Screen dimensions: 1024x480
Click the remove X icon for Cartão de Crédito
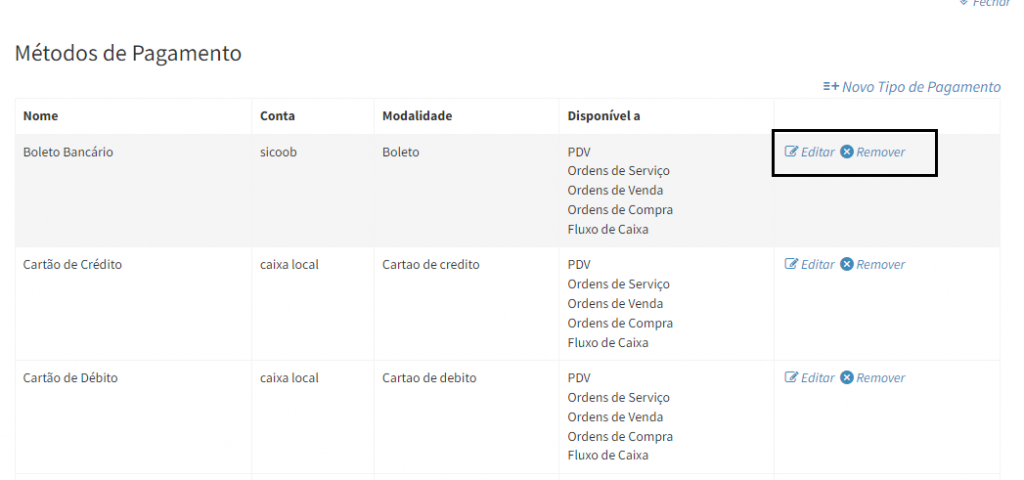(x=847, y=265)
